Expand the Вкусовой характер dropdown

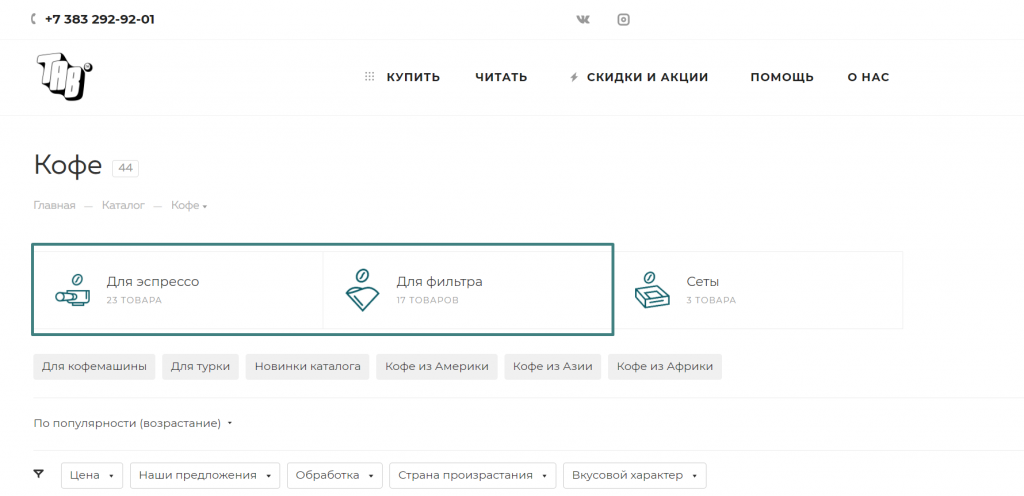point(634,475)
